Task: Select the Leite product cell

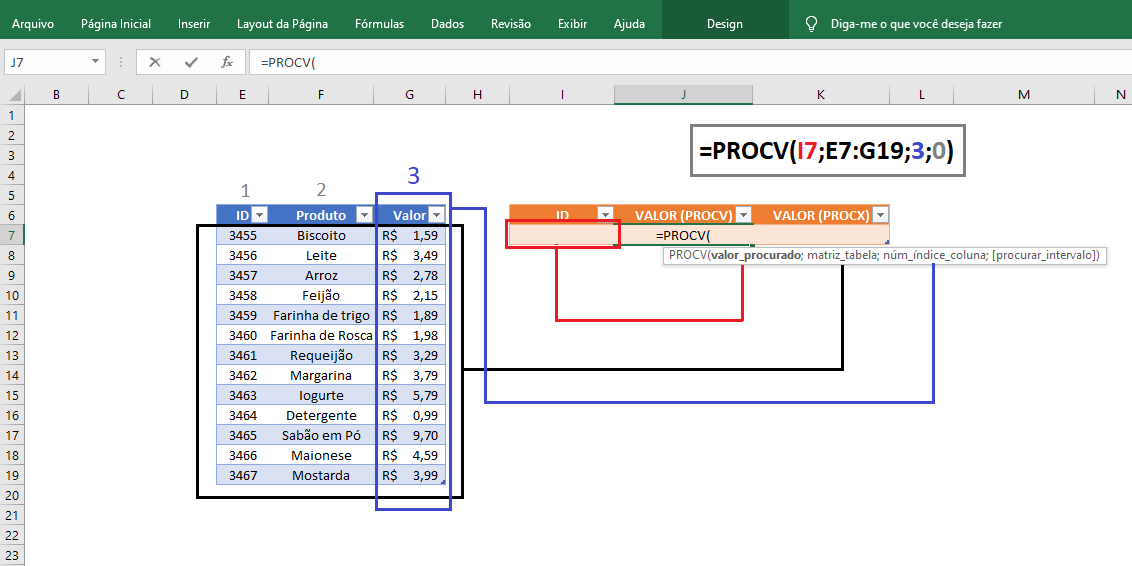Action: (x=321, y=256)
